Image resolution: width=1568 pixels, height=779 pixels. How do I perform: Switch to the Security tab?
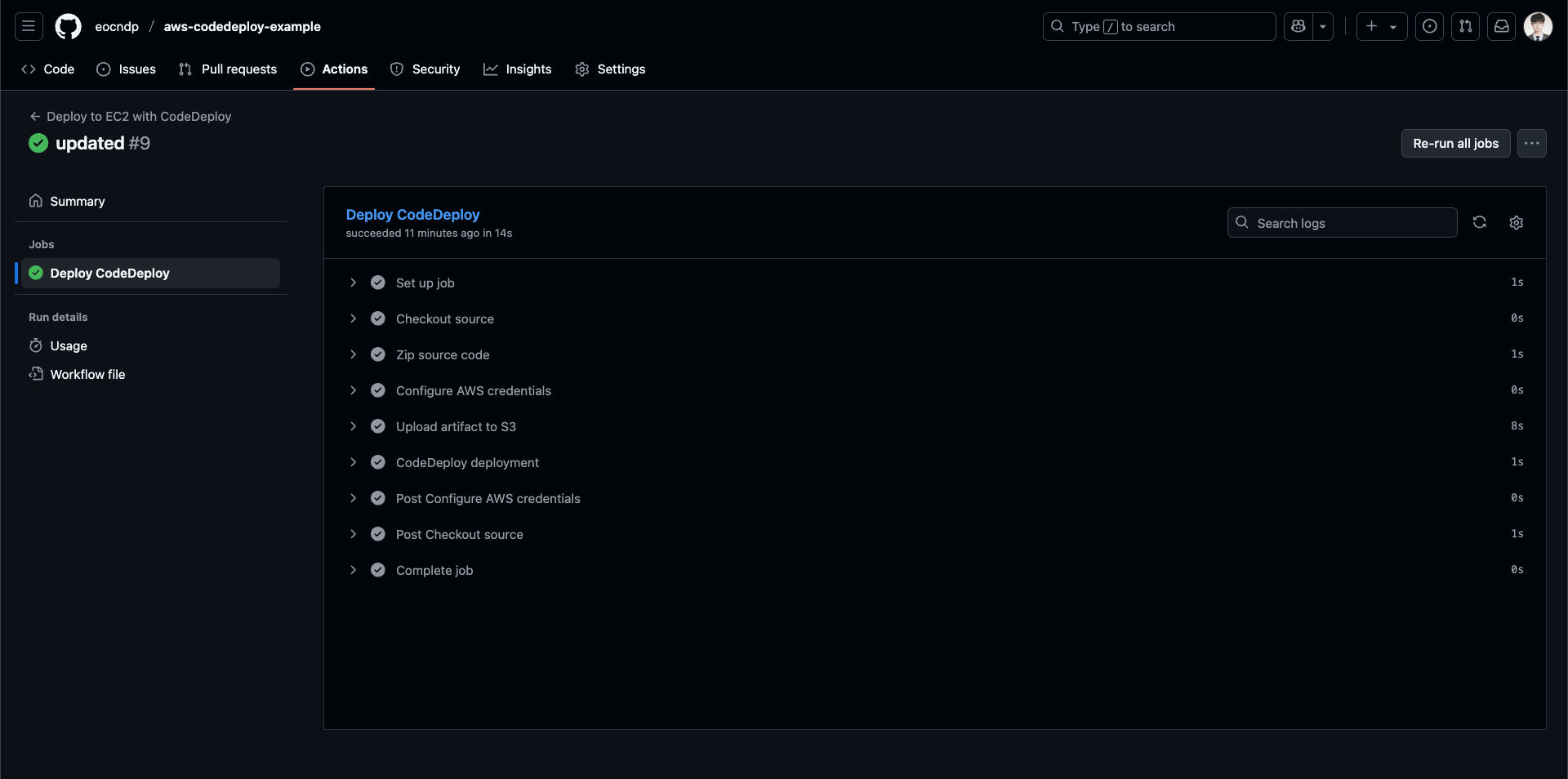[425, 69]
